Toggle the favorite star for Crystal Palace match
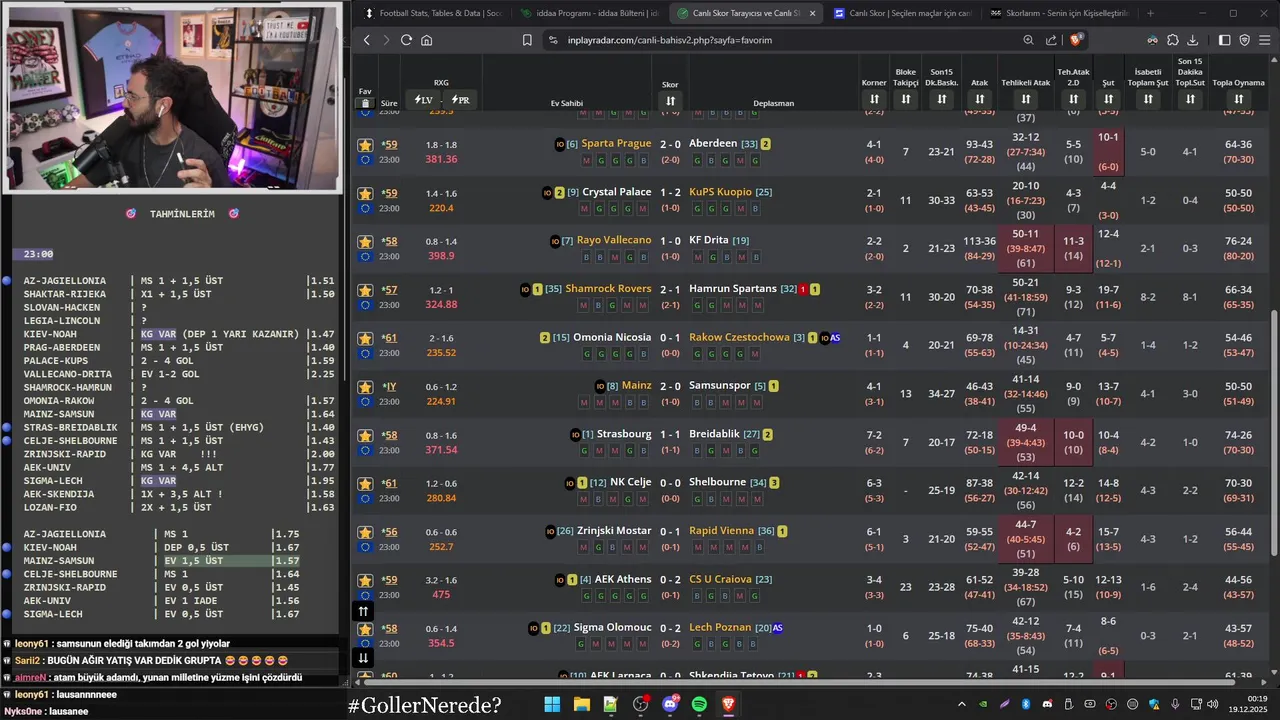Screen dimensions: 1280x720 365,193
